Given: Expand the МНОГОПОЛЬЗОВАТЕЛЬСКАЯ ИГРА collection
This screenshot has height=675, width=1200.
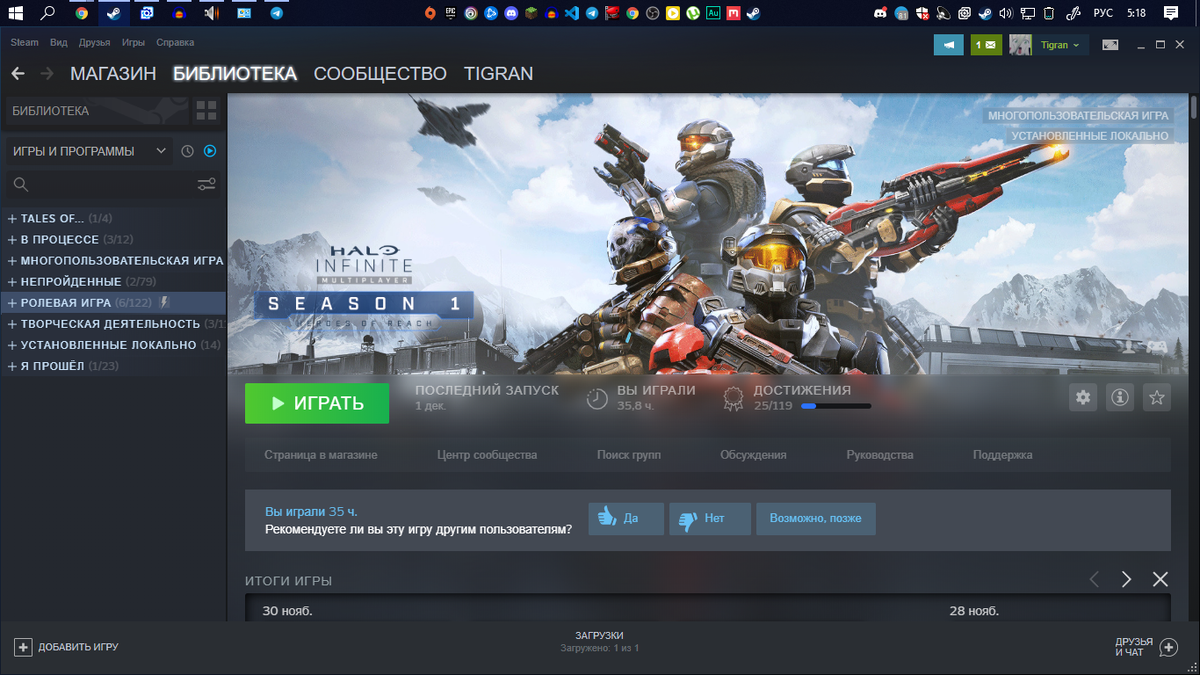Looking at the screenshot, I should coord(12,260).
